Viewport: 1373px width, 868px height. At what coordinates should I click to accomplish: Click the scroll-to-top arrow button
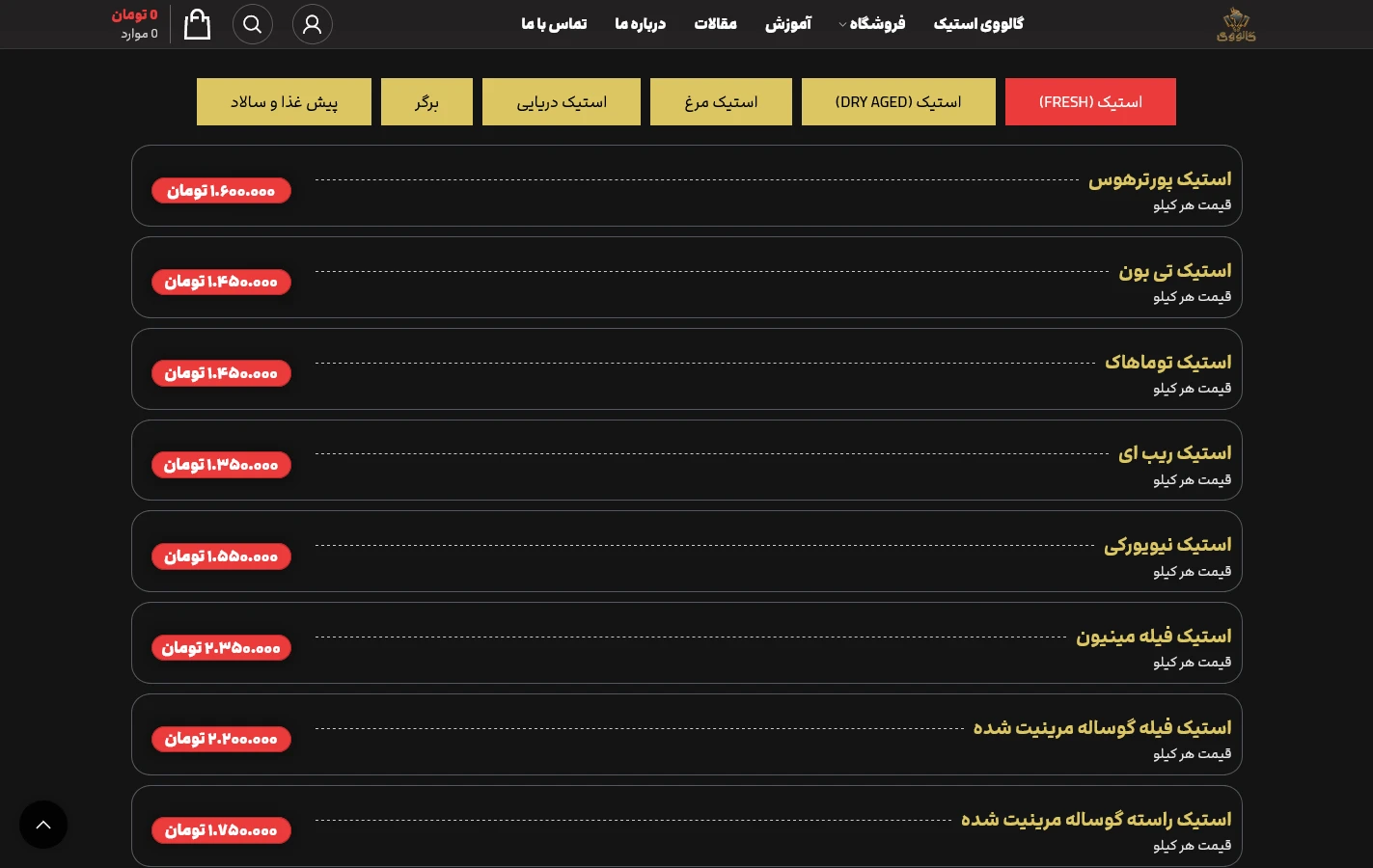(43, 825)
